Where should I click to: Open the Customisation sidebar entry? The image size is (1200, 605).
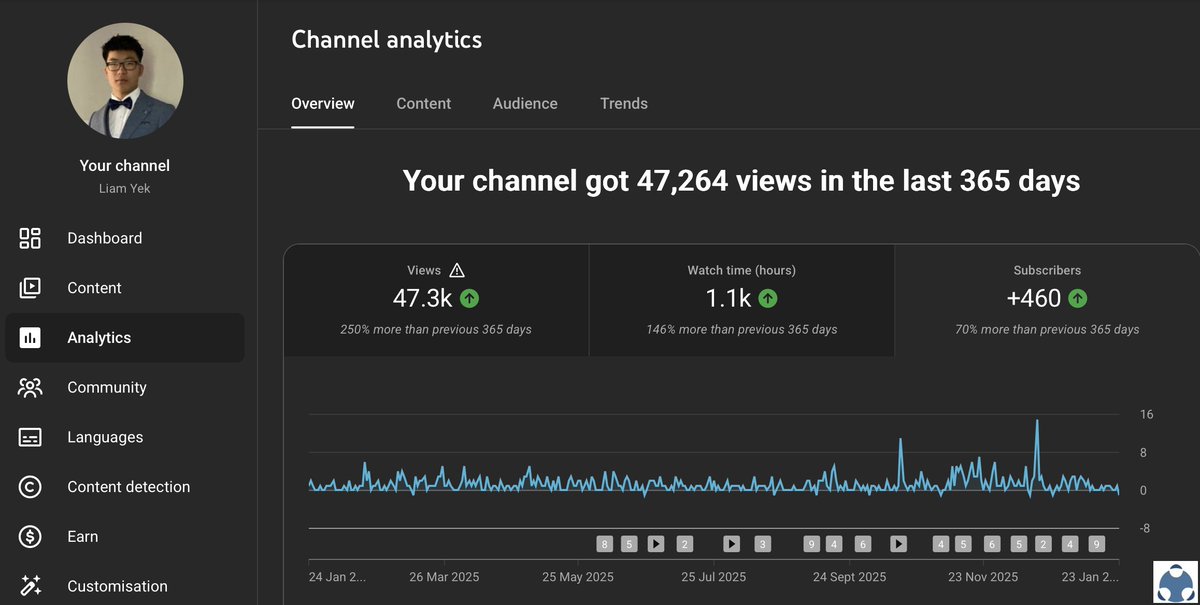[x=117, y=586]
